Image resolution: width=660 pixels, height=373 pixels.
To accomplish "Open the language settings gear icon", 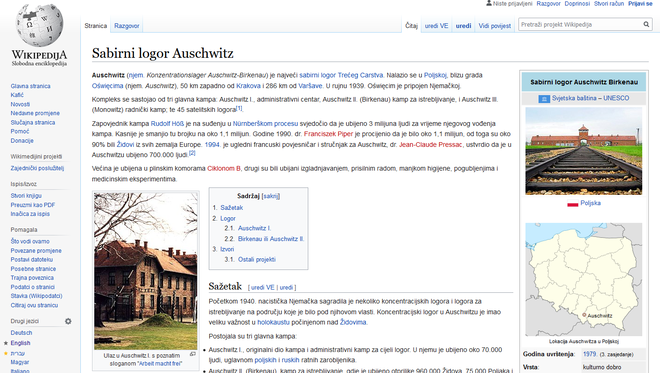I will [68, 321].
